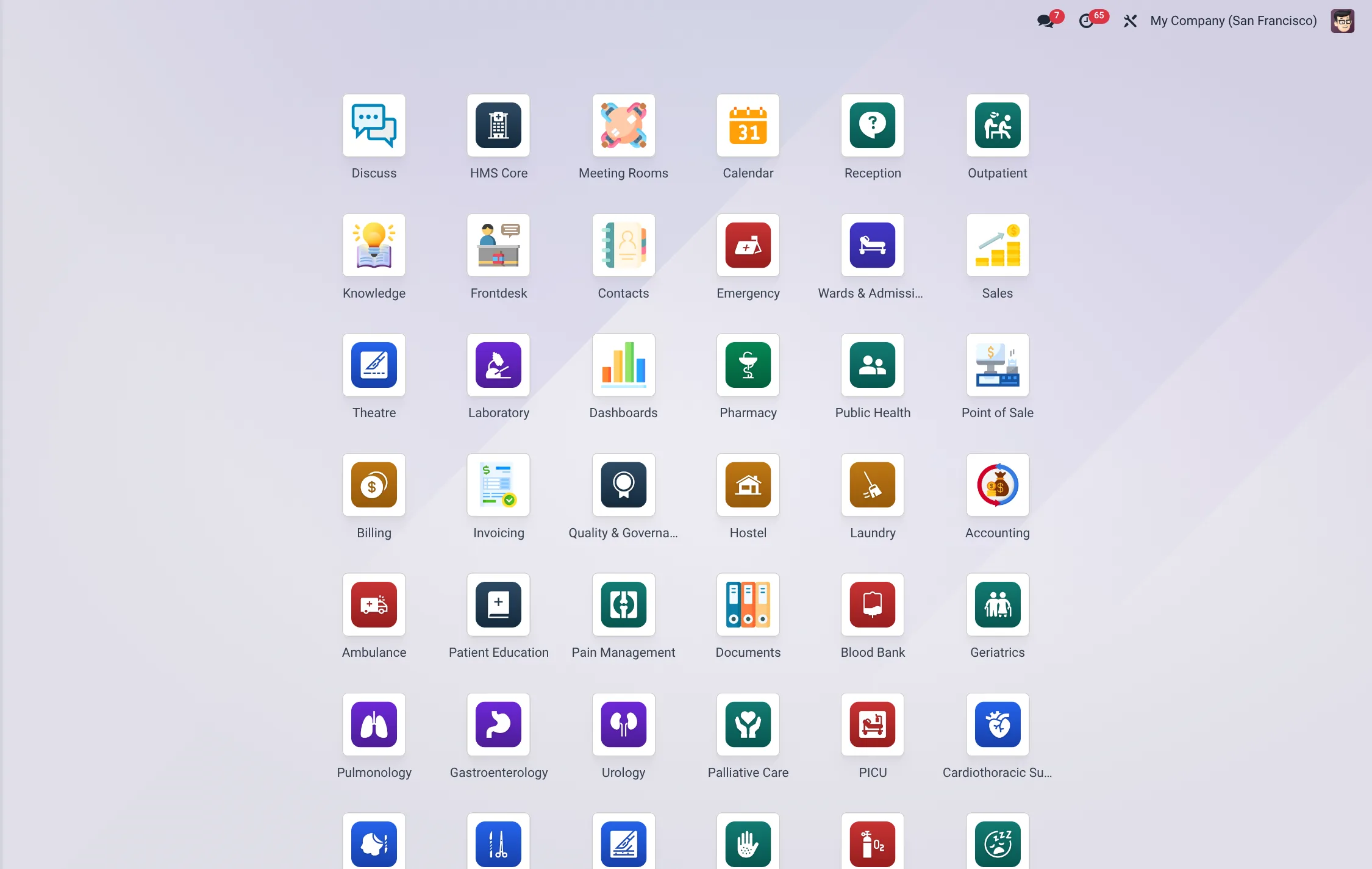Screen dimensions: 1372x869
Task: Launch the Laundry app
Action: (x=873, y=485)
